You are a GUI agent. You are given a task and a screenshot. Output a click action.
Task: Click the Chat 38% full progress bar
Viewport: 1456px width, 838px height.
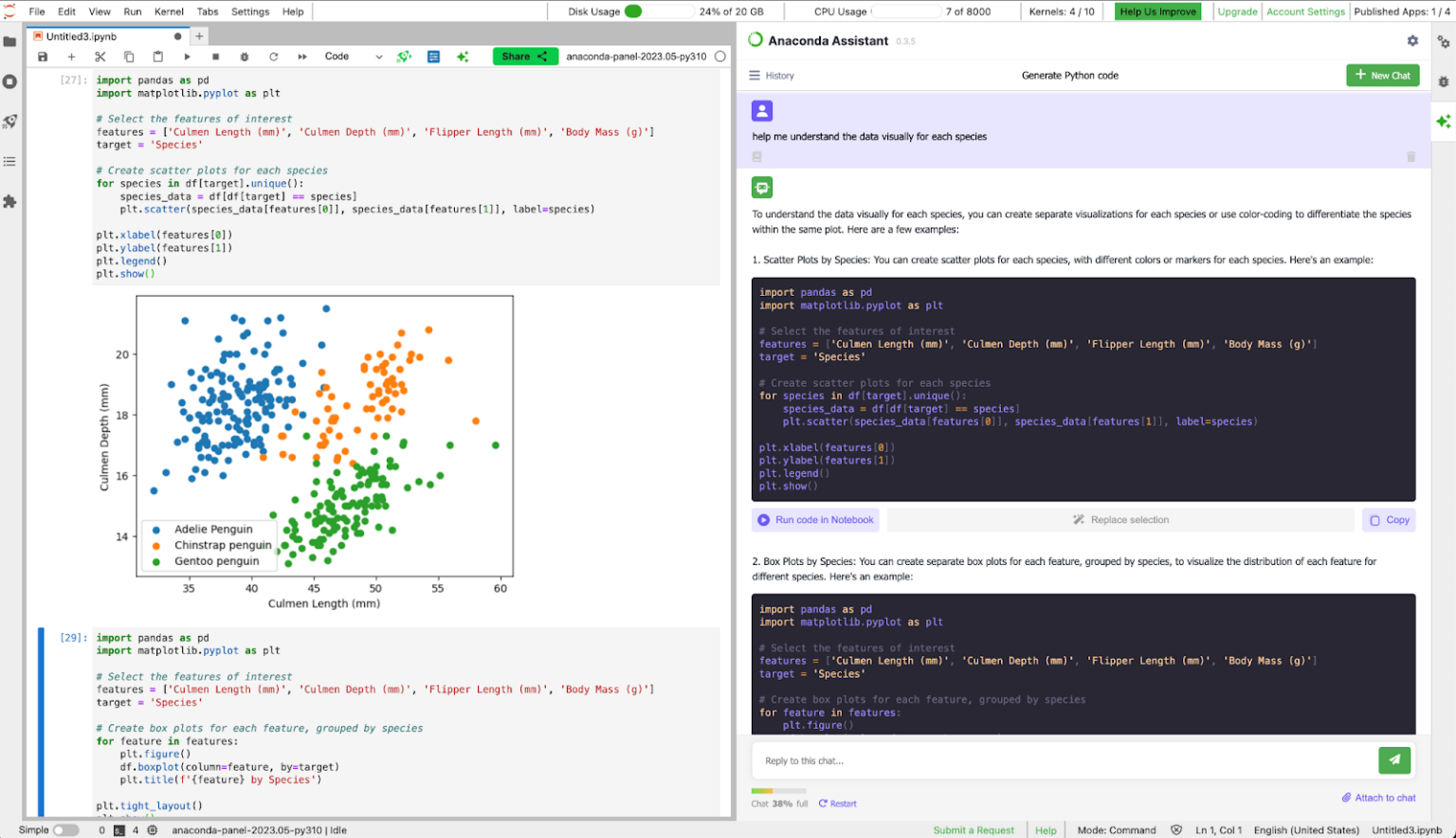click(778, 790)
